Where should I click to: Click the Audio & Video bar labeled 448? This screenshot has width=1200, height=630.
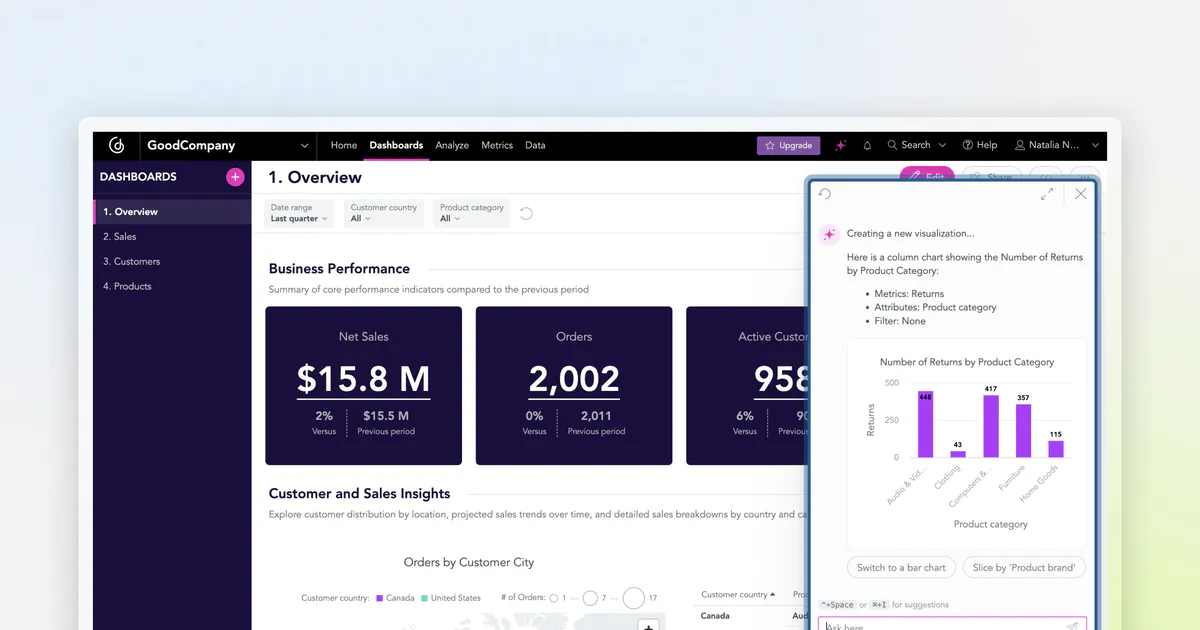[x=925, y=424]
